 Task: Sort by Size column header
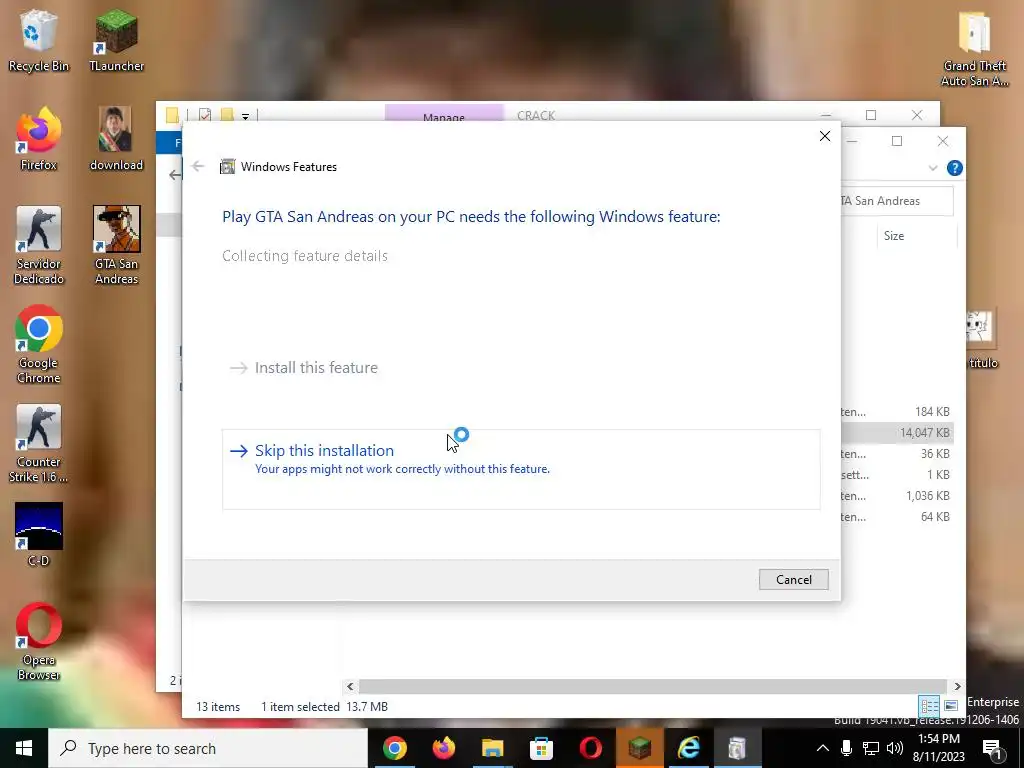coord(917,236)
